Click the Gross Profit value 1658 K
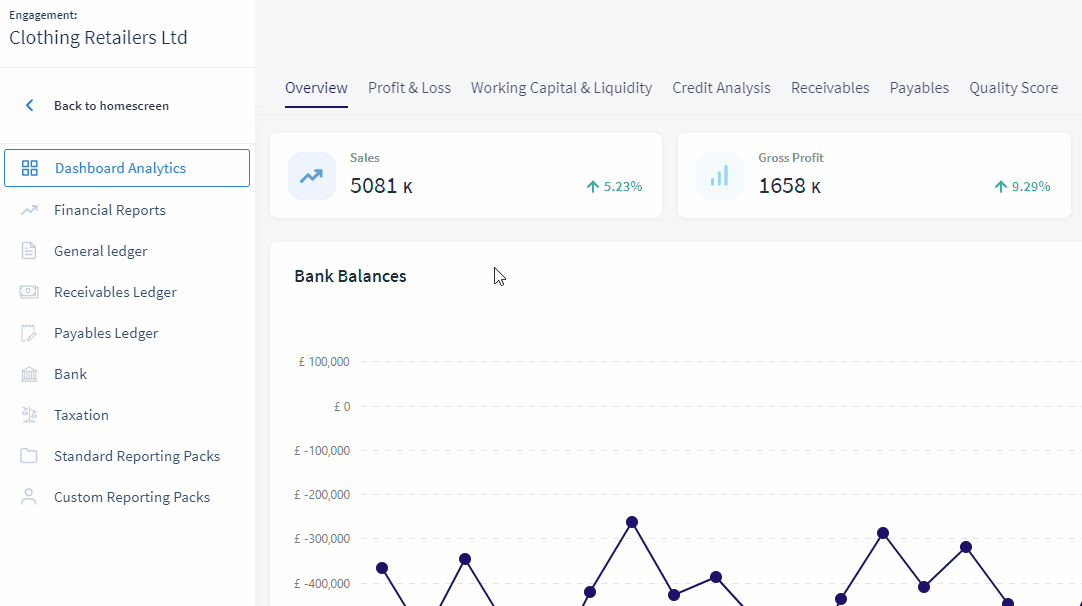This screenshot has height=606, width=1082. point(789,186)
